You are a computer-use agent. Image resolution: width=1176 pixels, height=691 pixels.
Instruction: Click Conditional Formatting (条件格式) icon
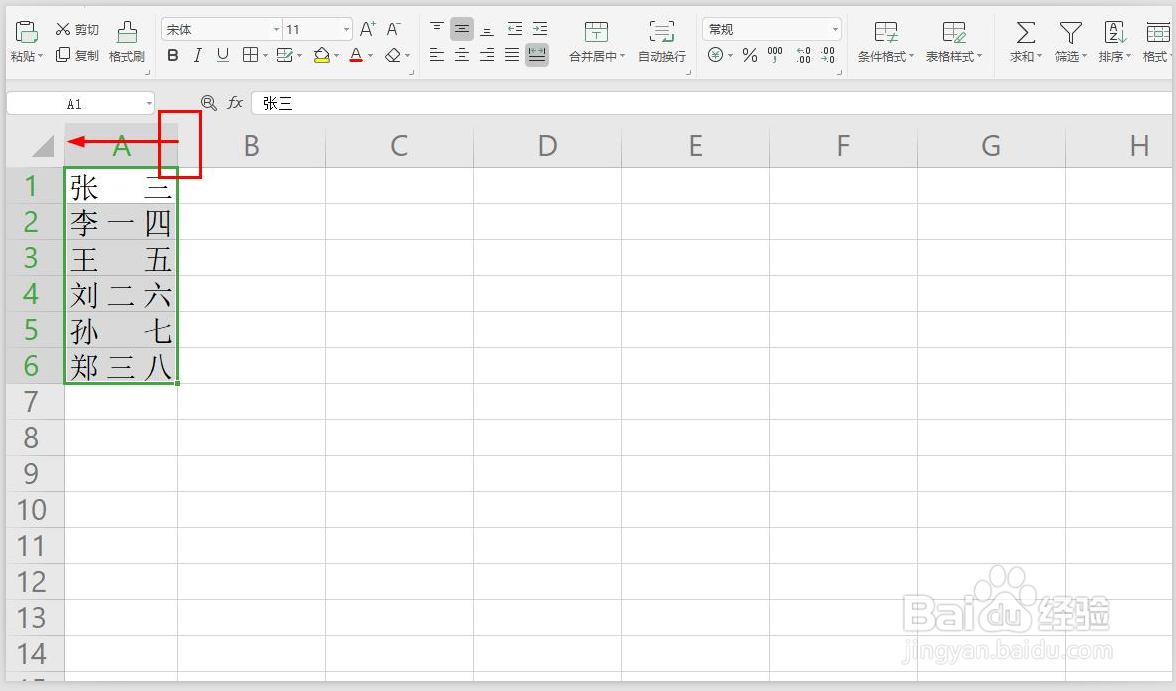coord(886,32)
